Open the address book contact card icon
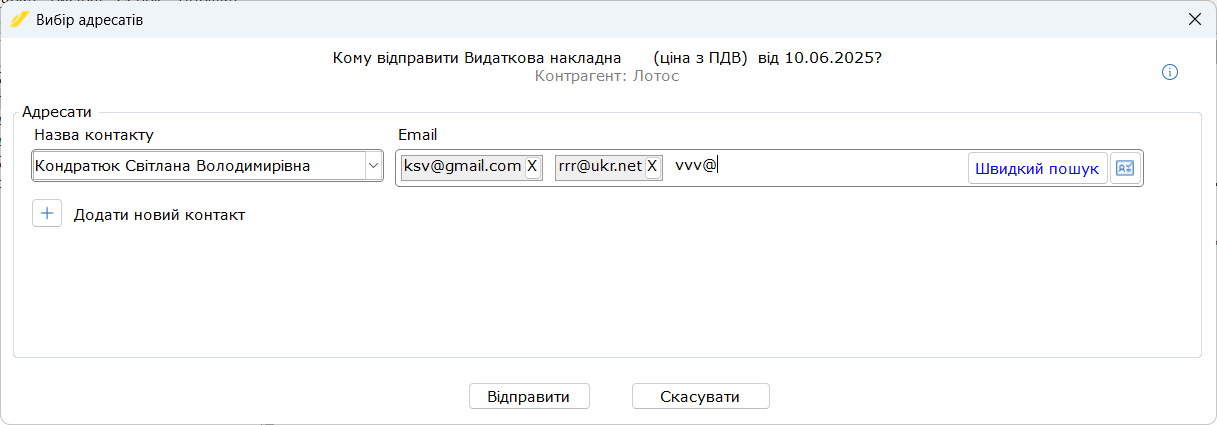Viewport: 1217px width, 425px height. pos(1125,169)
